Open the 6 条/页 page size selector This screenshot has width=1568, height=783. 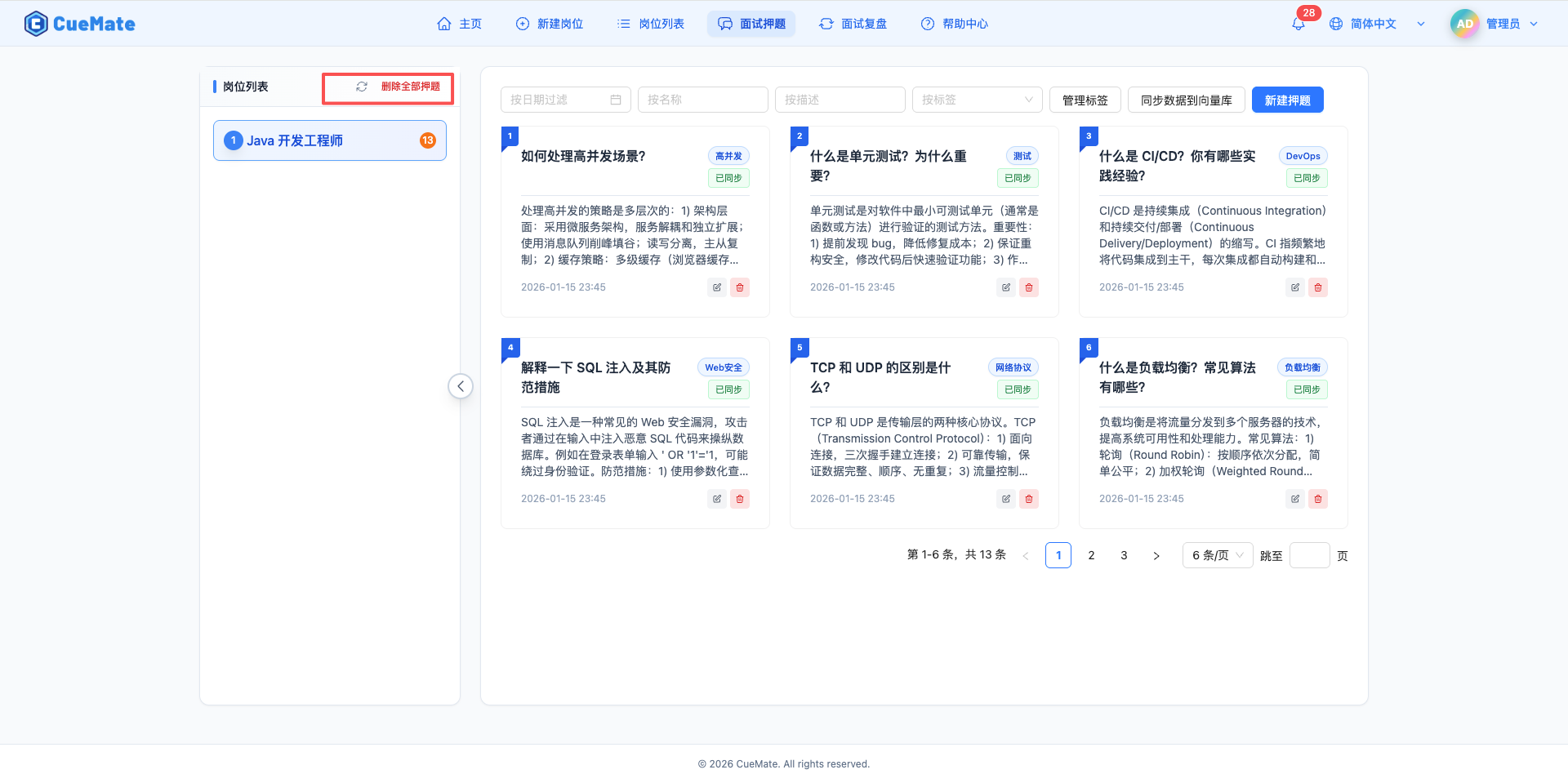1217,555
